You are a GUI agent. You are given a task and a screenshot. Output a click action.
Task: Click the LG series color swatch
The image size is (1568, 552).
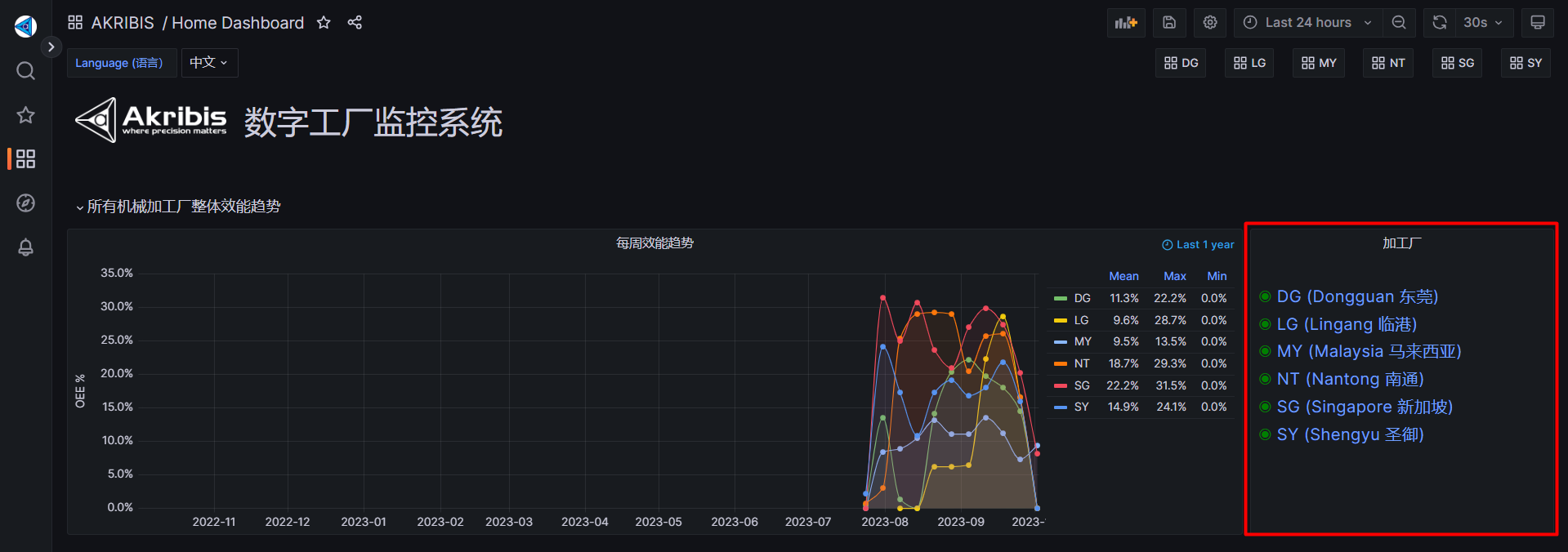click(1061, 321)
